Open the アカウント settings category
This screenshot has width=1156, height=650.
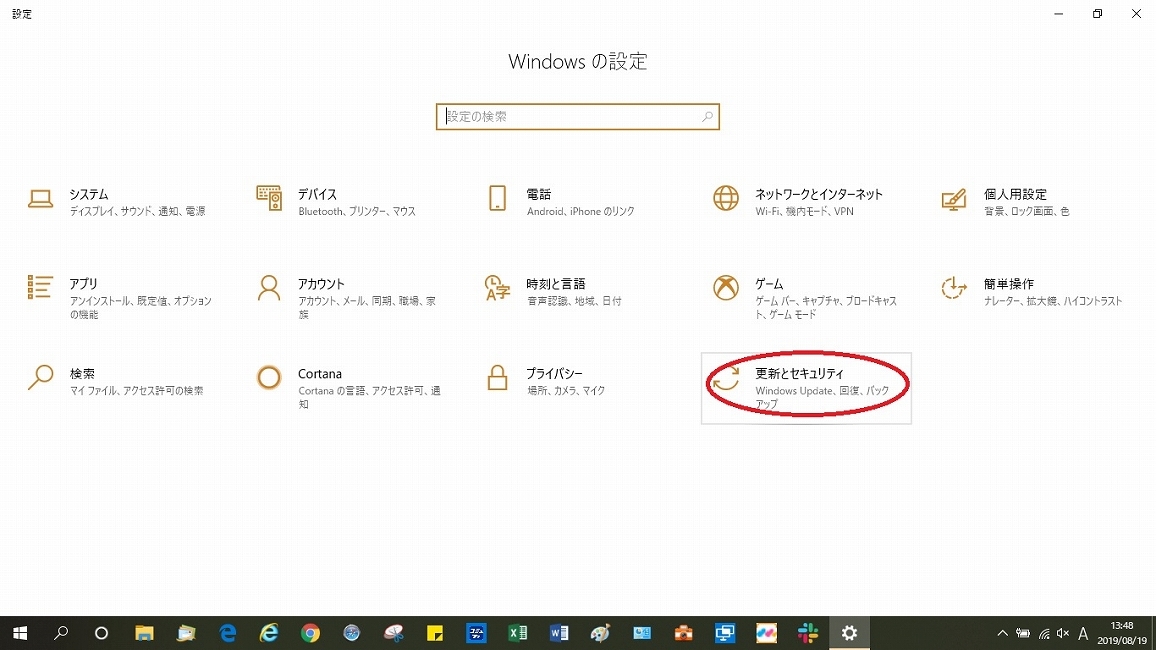347,298
